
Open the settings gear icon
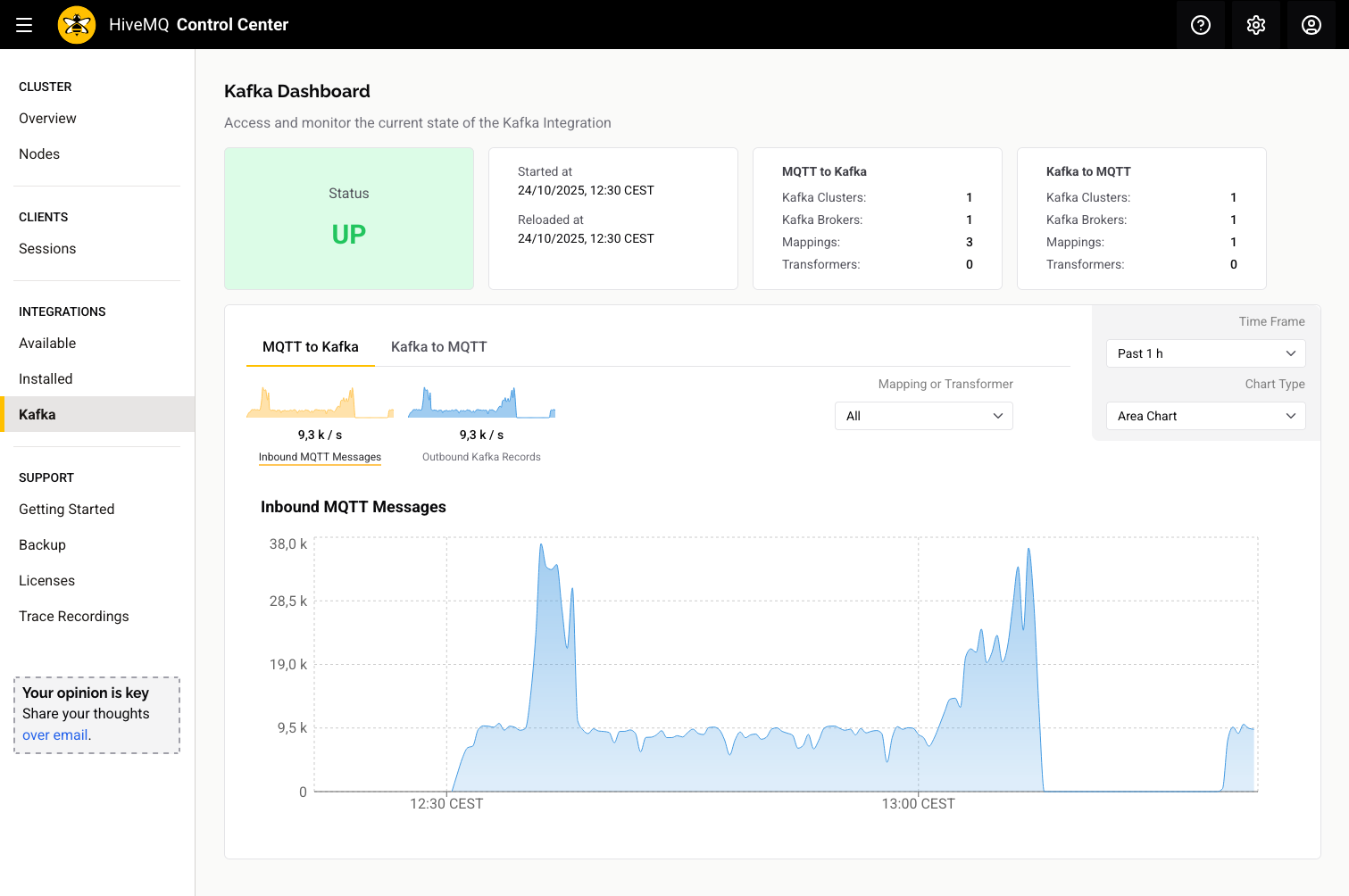[x=1256, y=25]
